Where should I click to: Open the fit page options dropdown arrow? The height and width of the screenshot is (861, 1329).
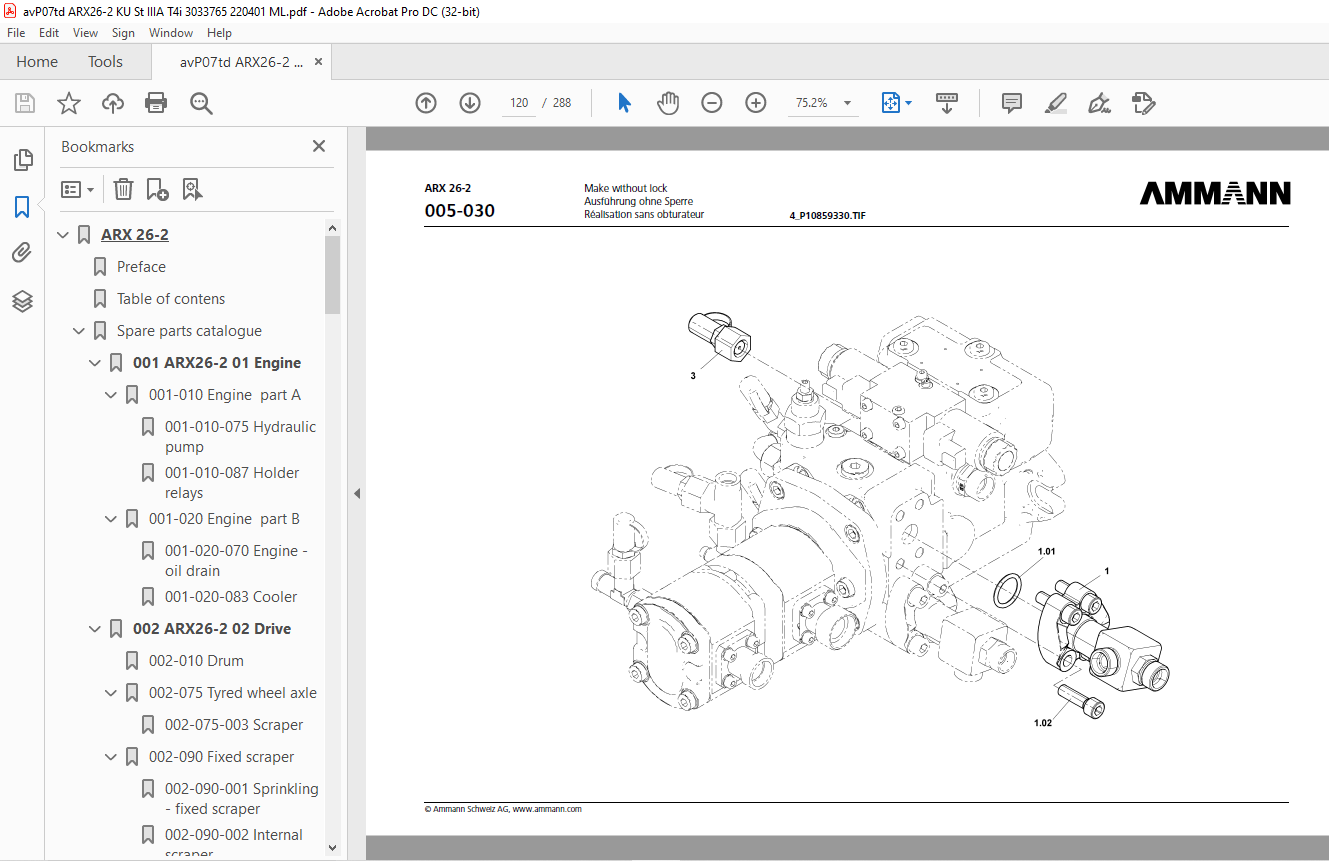pos(908,103)
